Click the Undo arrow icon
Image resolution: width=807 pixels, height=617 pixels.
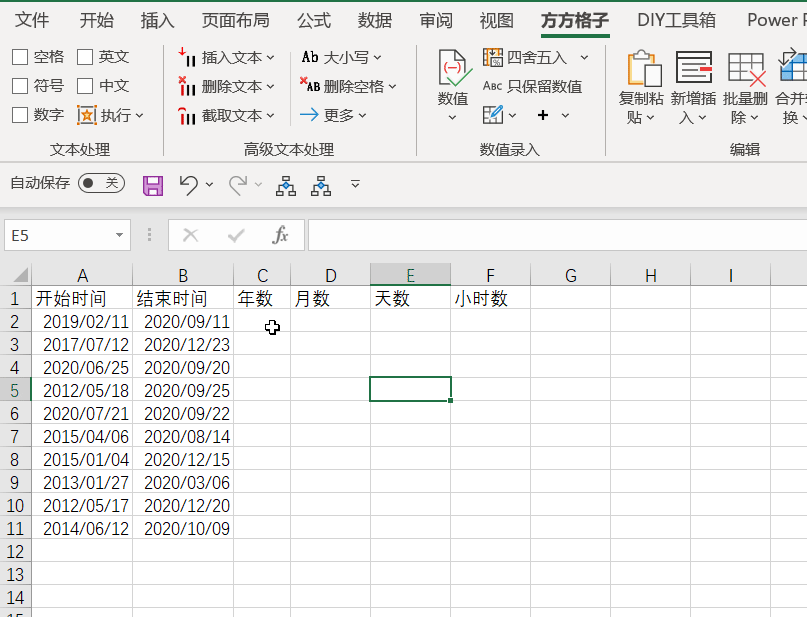click(188, 184)
